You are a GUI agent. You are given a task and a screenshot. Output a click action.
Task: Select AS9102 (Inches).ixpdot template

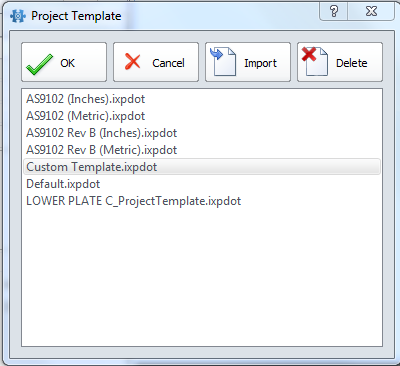(86, 99)
